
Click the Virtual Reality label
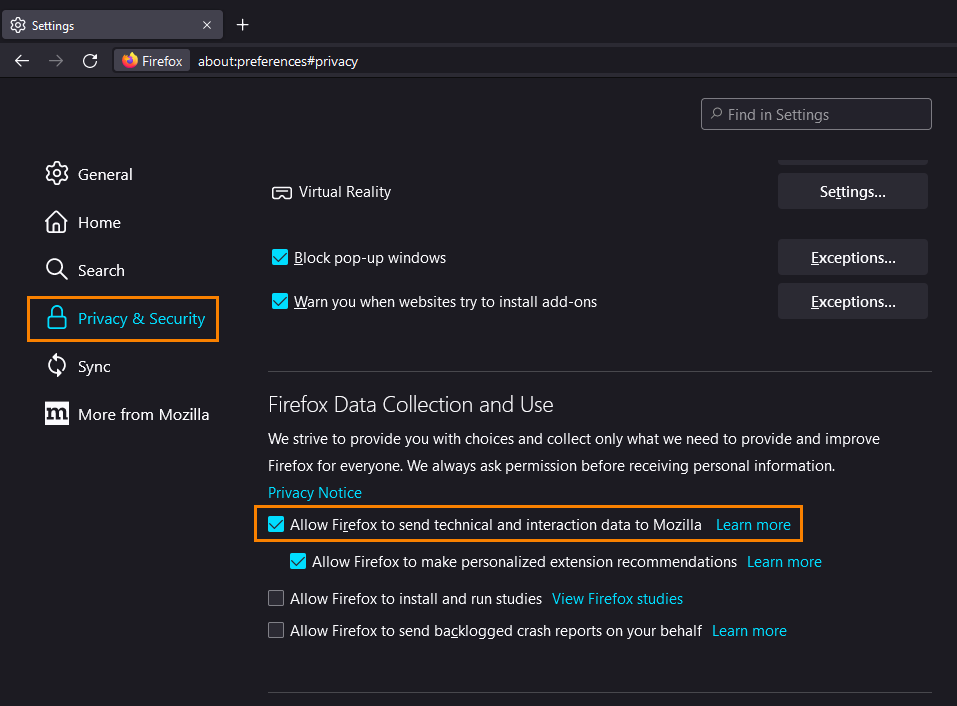pos(345,192)
